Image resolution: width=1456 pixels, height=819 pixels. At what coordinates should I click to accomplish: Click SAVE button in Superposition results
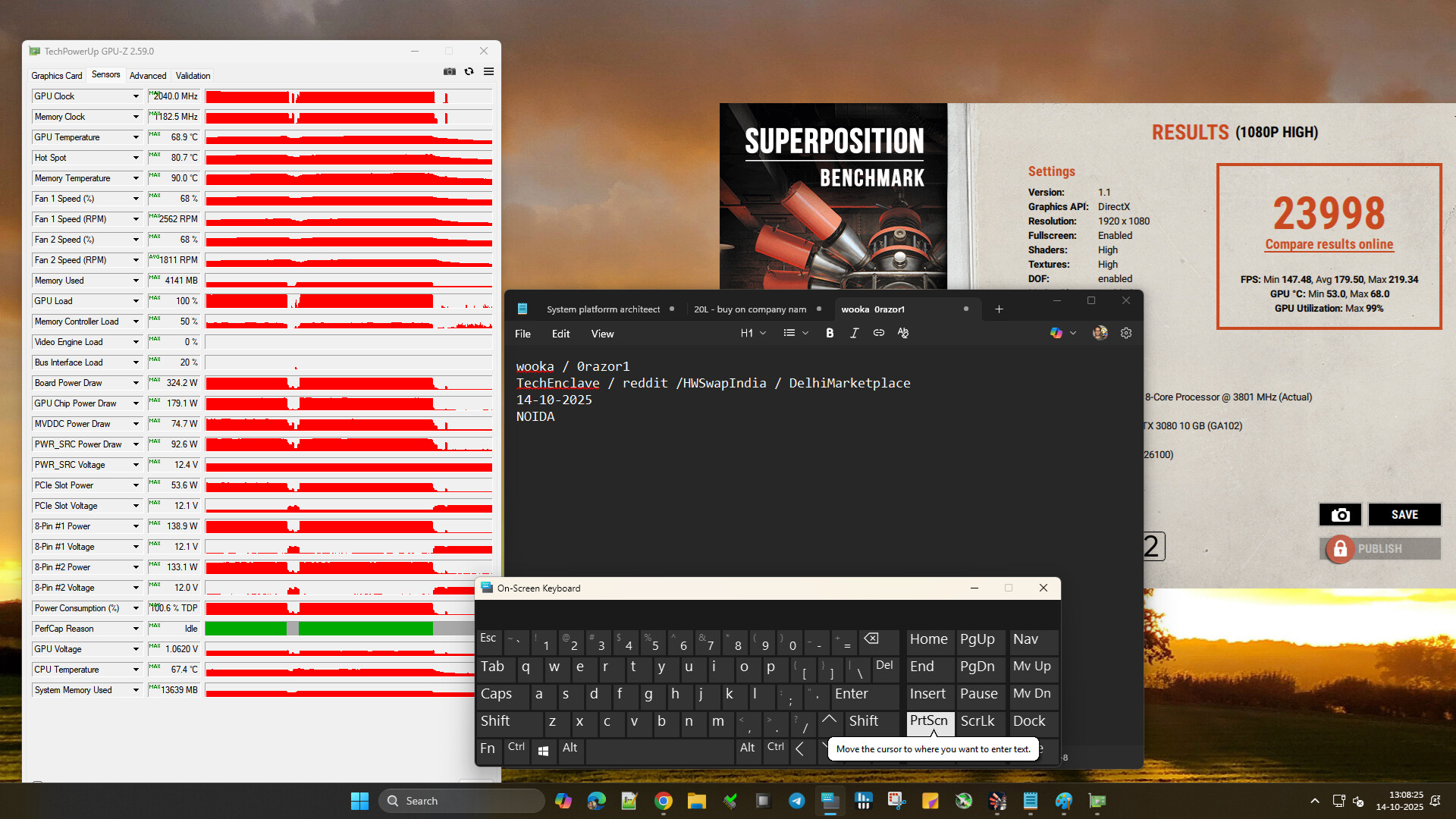[x=1404, y=515]
